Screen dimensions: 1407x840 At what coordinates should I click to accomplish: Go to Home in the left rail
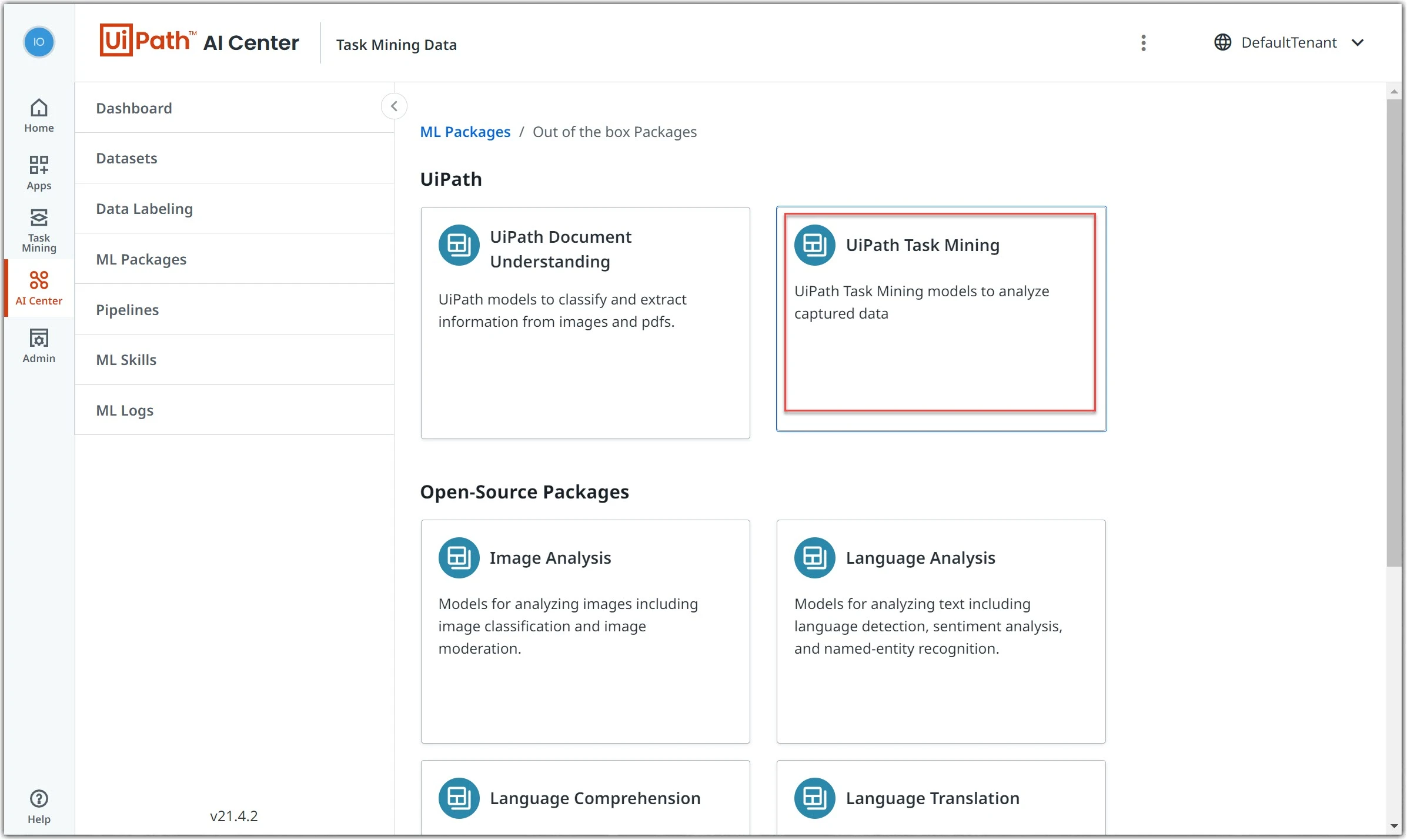pyautogui.click(x=39, y=116)
